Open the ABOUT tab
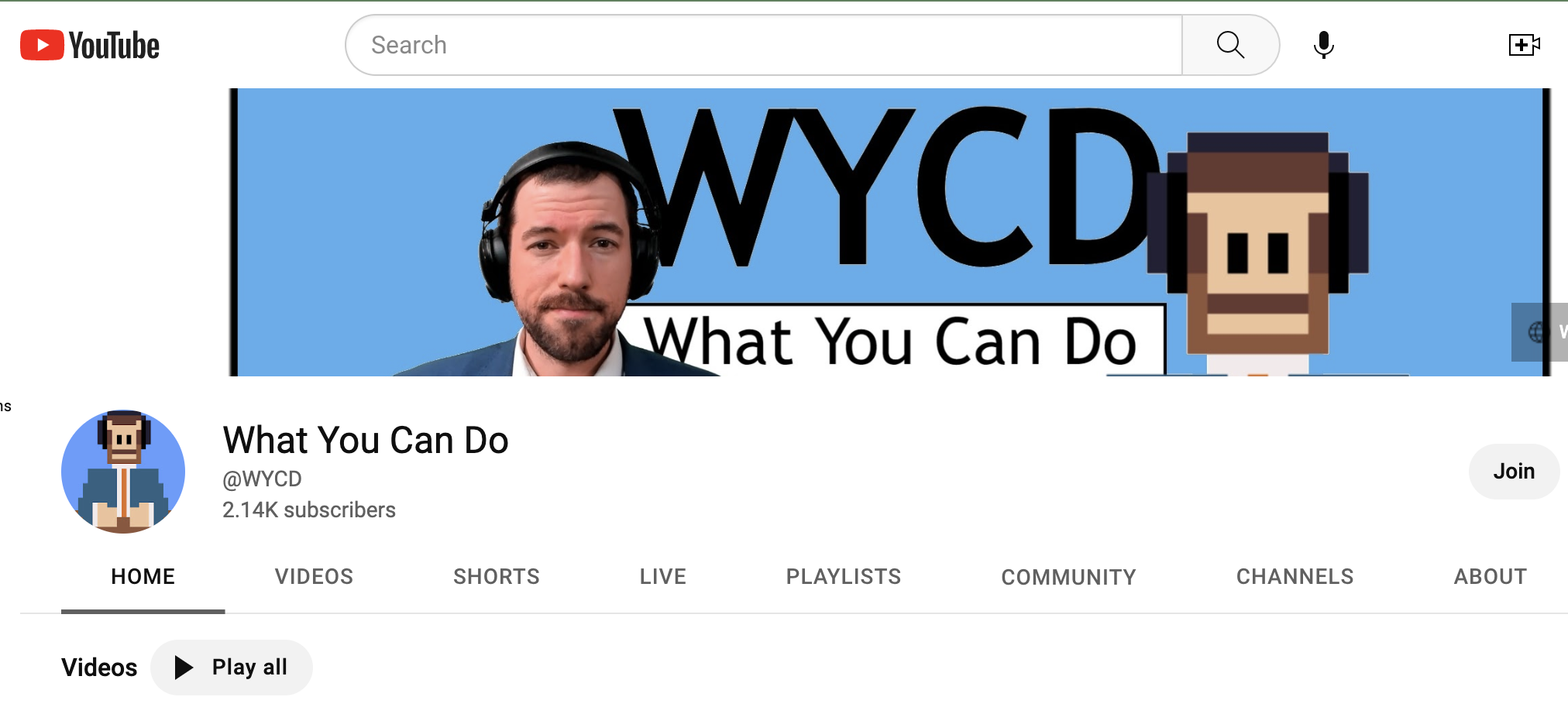 [1490, 576]
